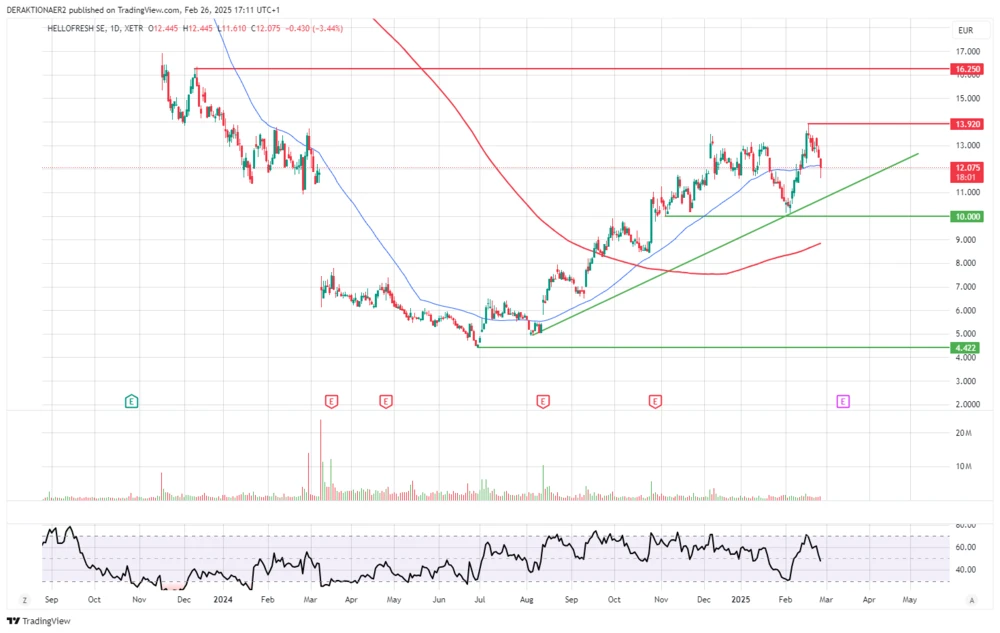Click the HELLOFRESH SE symbol title
This screenshot has height=633, width=1000.
point(78,28)
